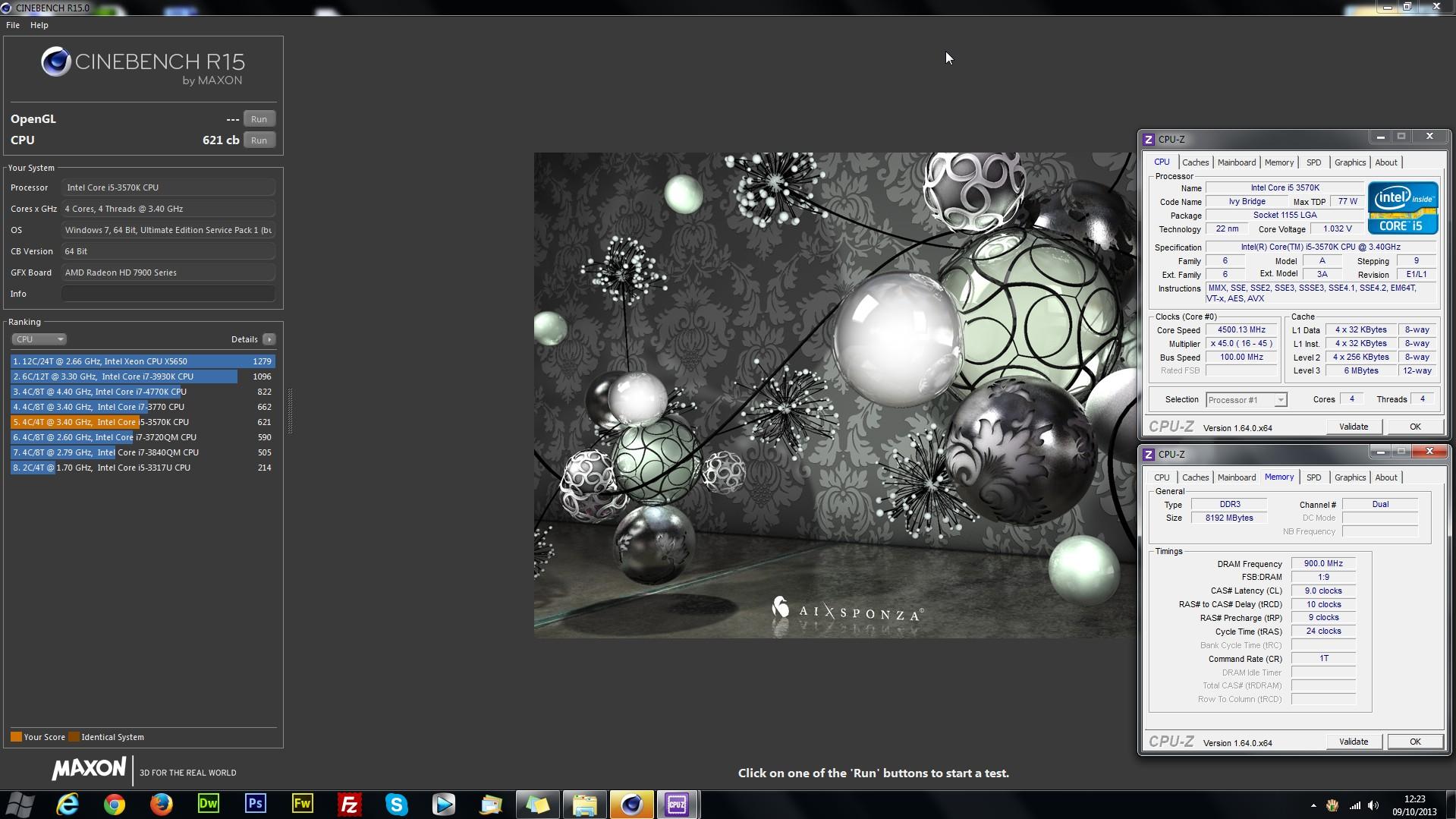The width and height of the screenshot is (1456, 819).
Task: Select Core i7-3840QM ranking entry
Action: [x=143, y=452]
